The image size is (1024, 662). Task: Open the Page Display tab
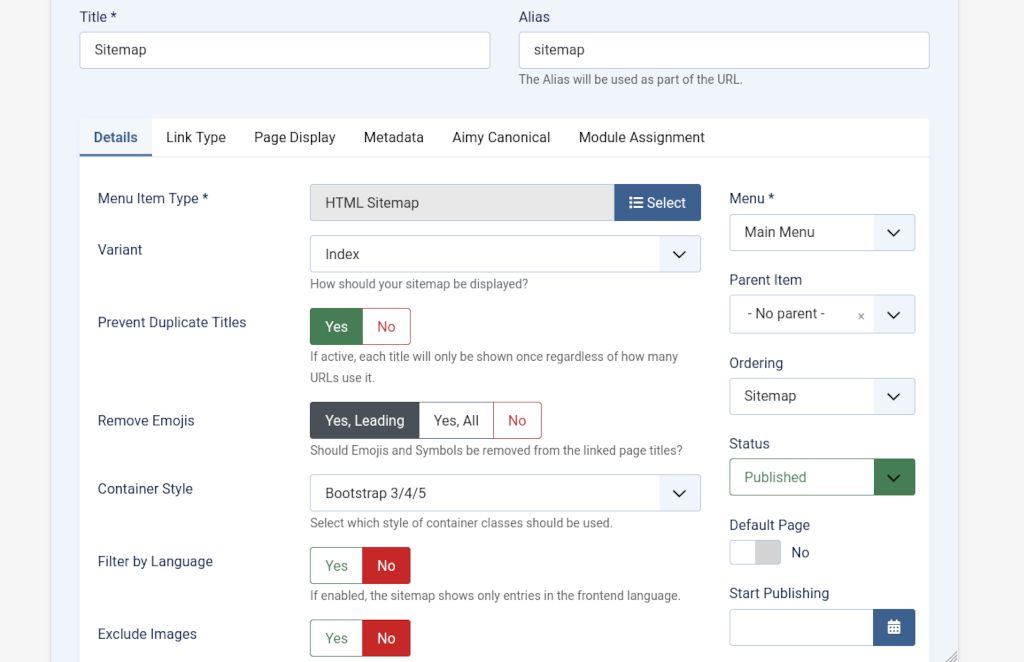tap(295, 137)
